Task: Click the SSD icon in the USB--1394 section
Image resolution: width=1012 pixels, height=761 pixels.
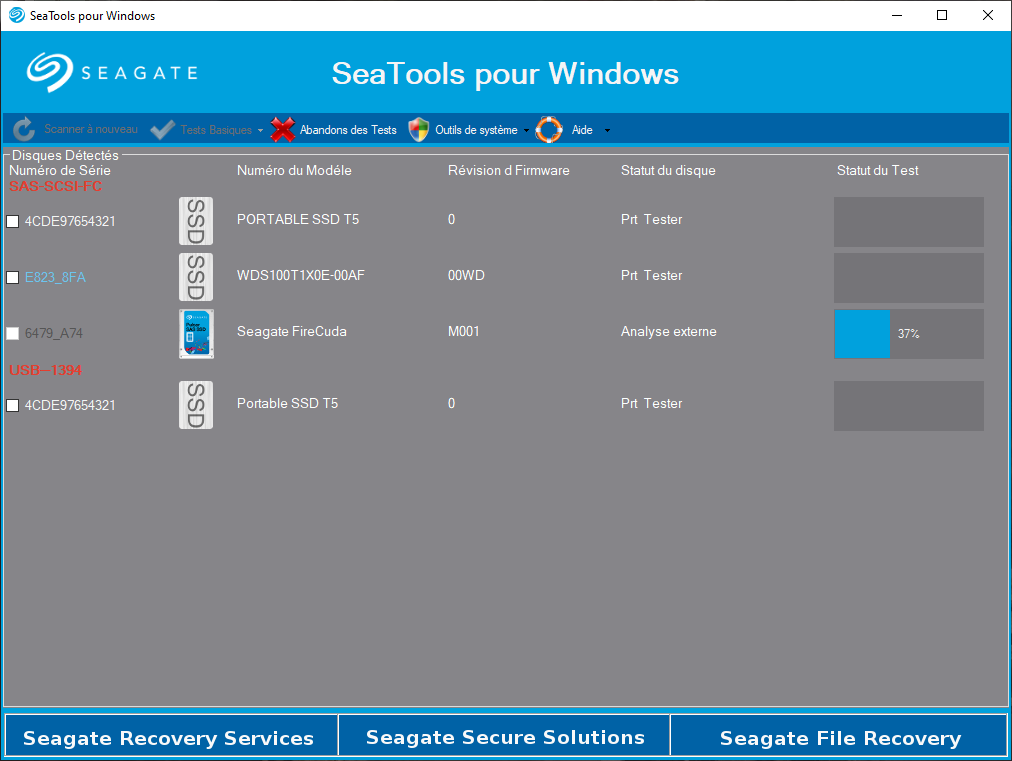Action: pyautogui.click(x=196, y=405)
